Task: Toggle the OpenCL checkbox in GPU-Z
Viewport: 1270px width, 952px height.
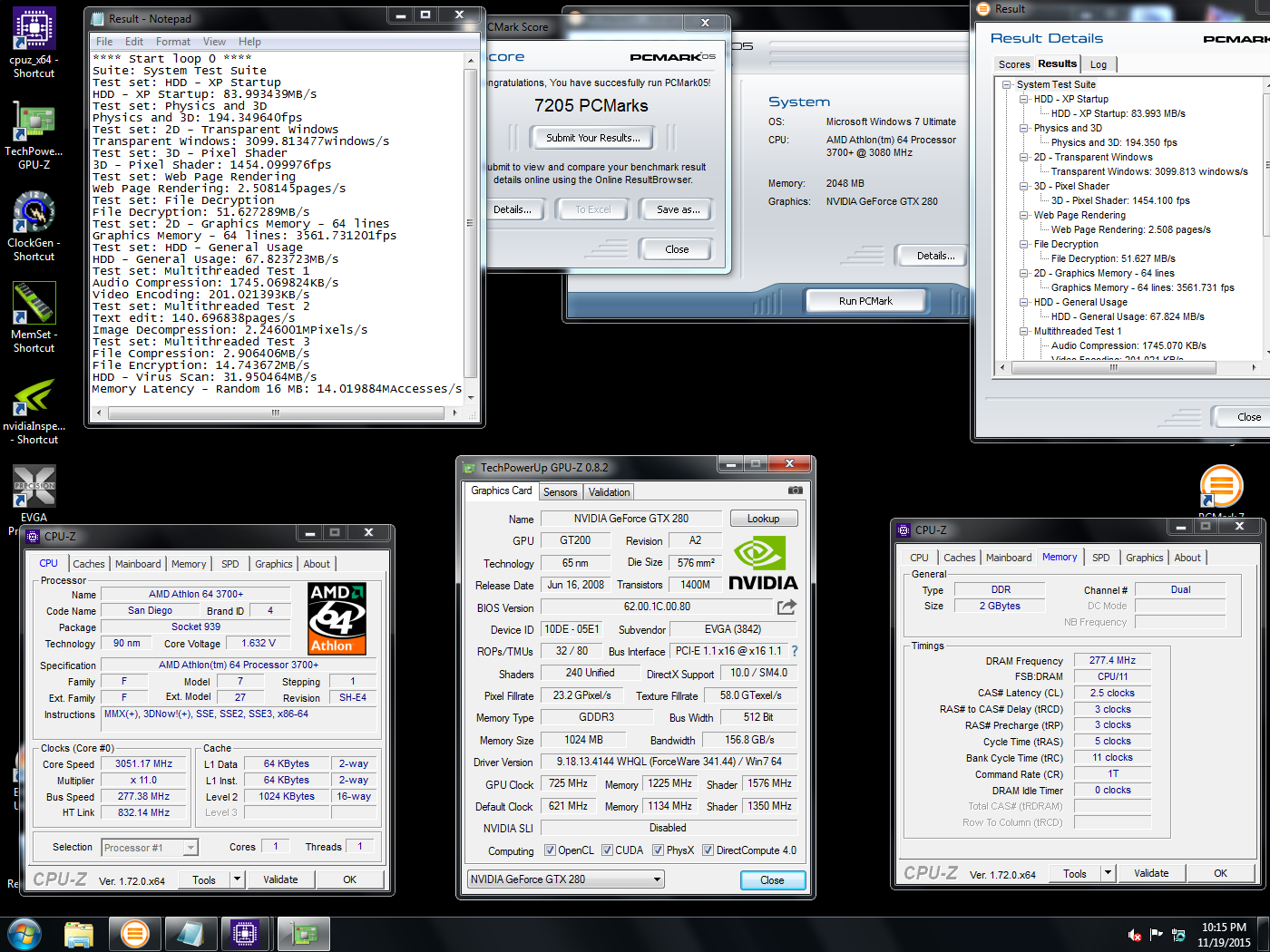Action: [550, 850]
